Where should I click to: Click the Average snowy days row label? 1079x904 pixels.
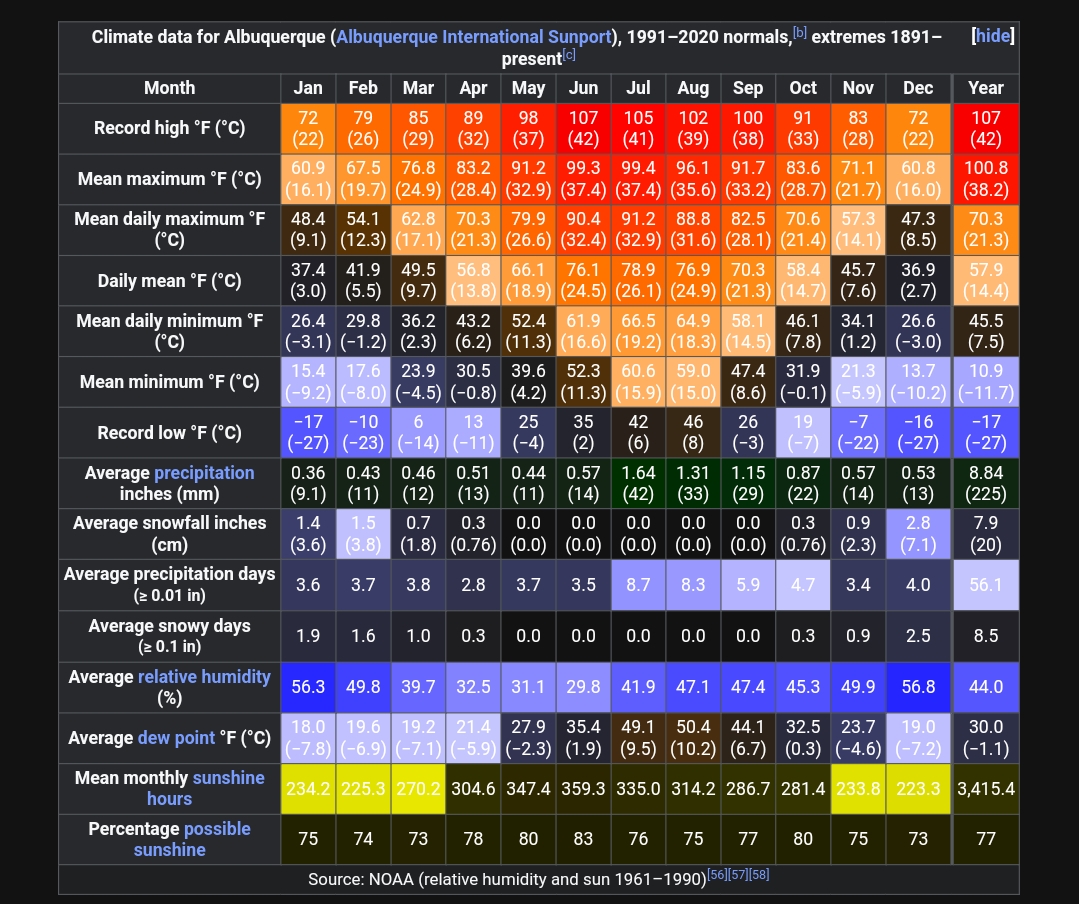pos(169,636)
